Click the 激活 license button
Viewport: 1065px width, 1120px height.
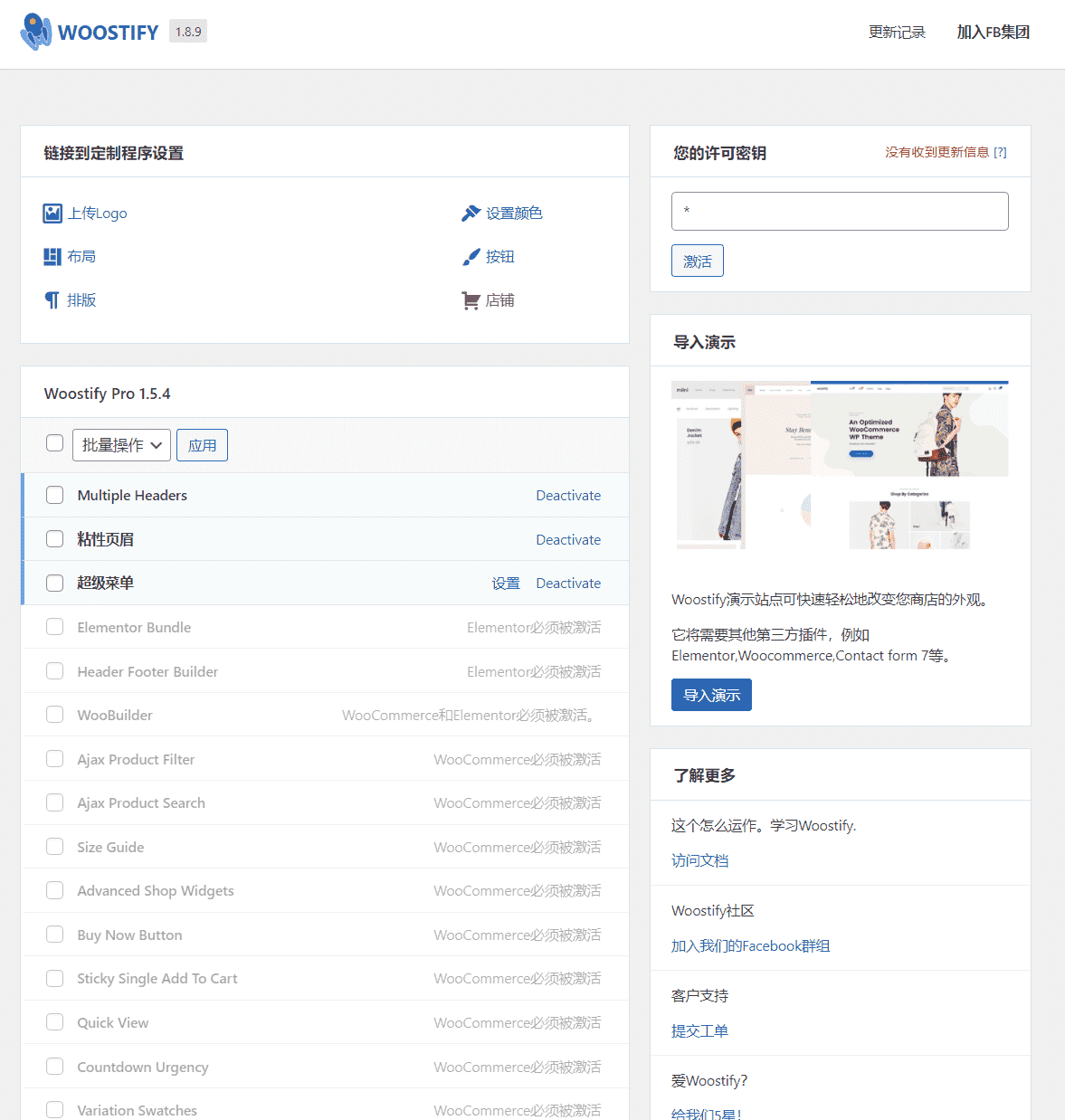(x=698, y=261)
